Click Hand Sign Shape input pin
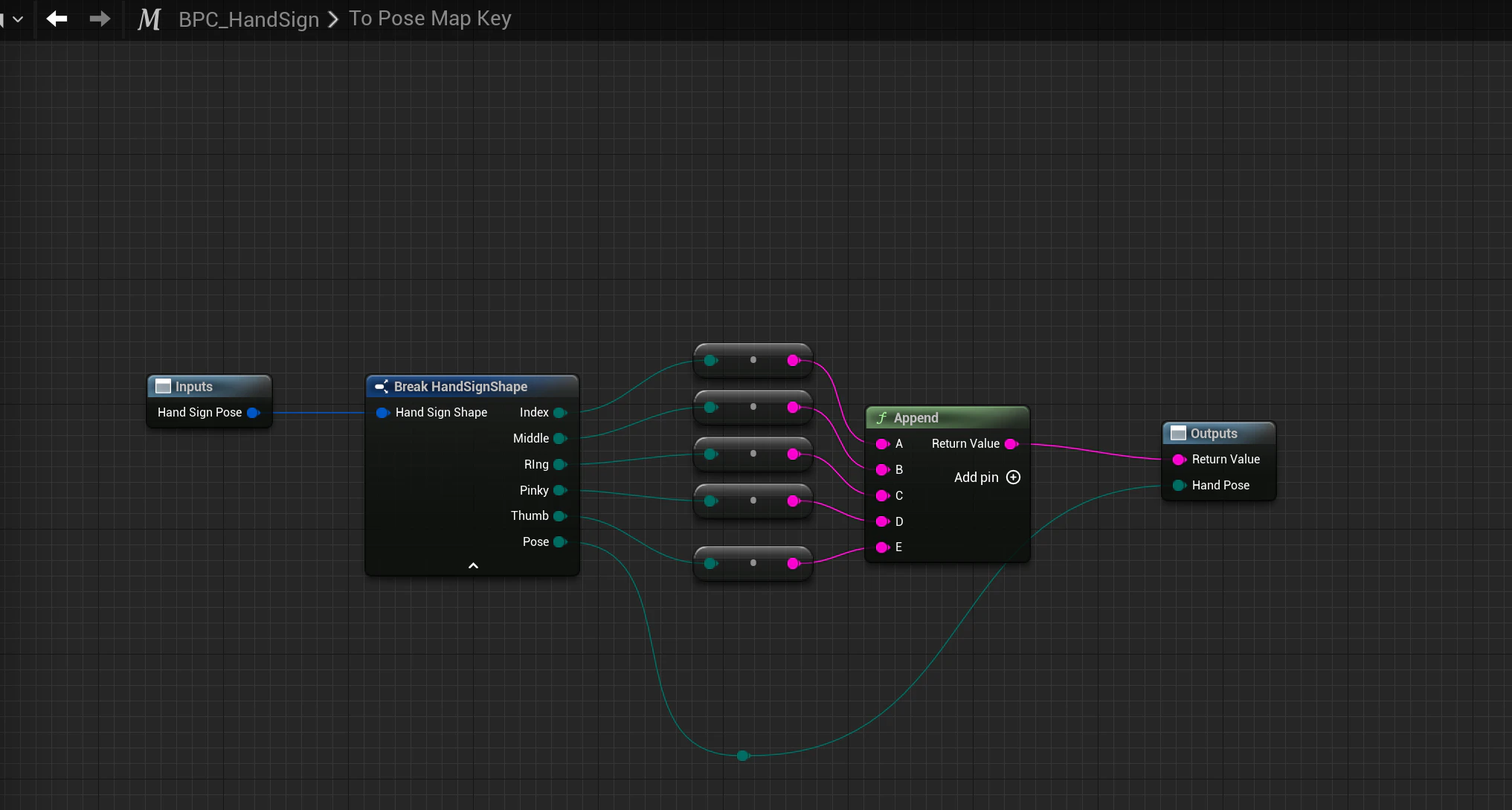This screenshot has width=1512, height=810. tap(383, 413)
